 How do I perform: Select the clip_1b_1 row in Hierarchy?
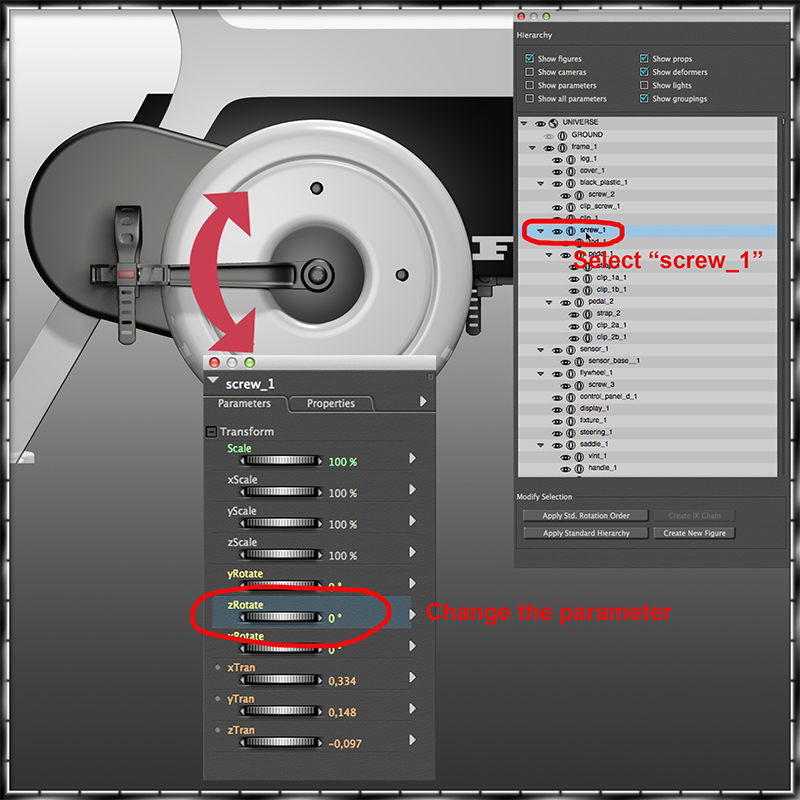[647, 290]
